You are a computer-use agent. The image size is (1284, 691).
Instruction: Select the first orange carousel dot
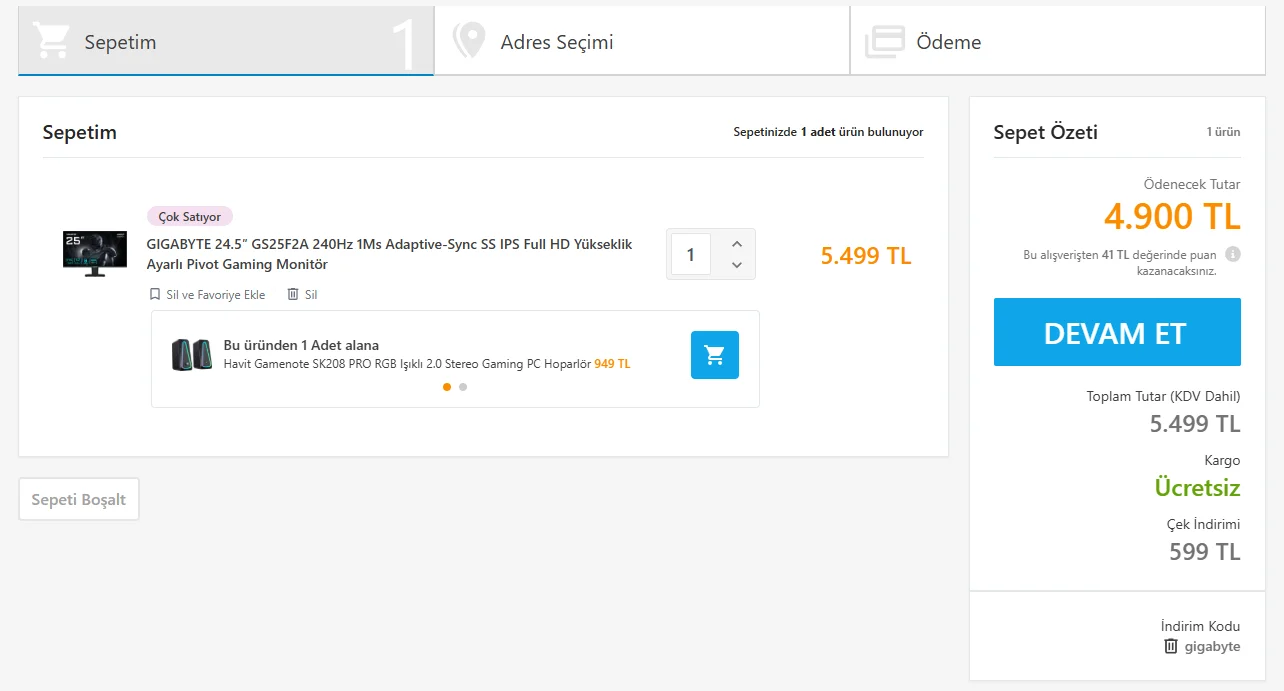point(447,387)
